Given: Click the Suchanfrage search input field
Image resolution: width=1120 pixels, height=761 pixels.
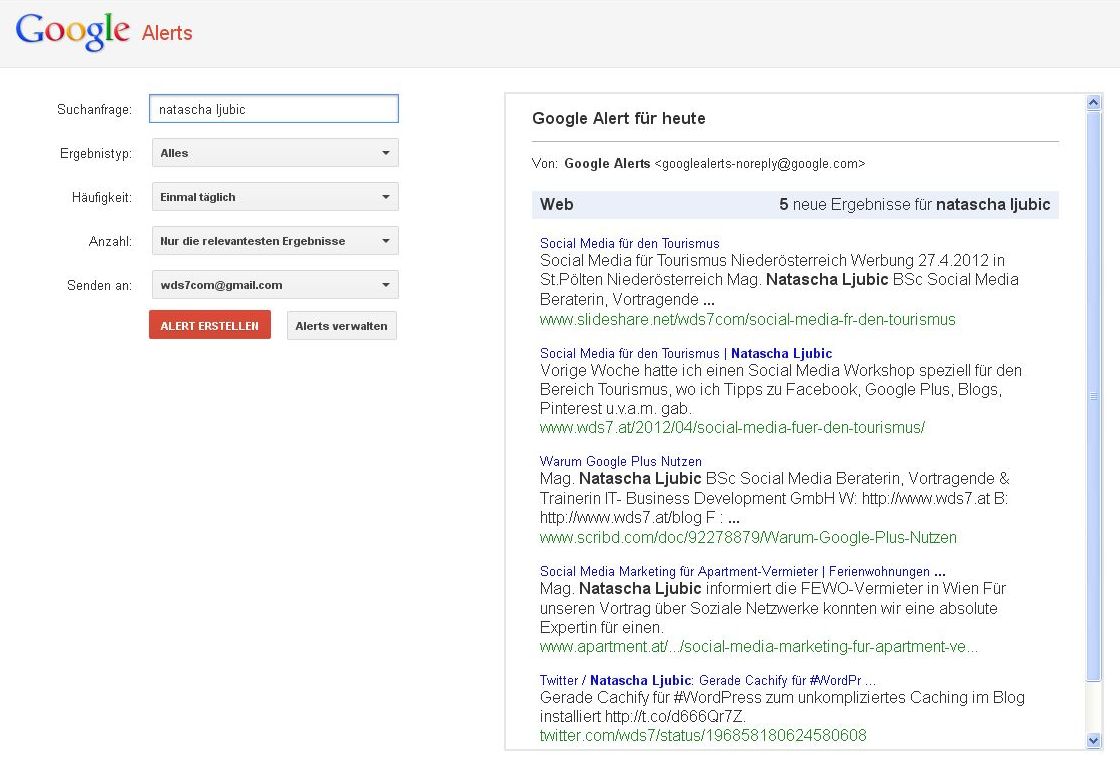Looking at the screenshot, I should pyautogui.click(x=273, y=109).
